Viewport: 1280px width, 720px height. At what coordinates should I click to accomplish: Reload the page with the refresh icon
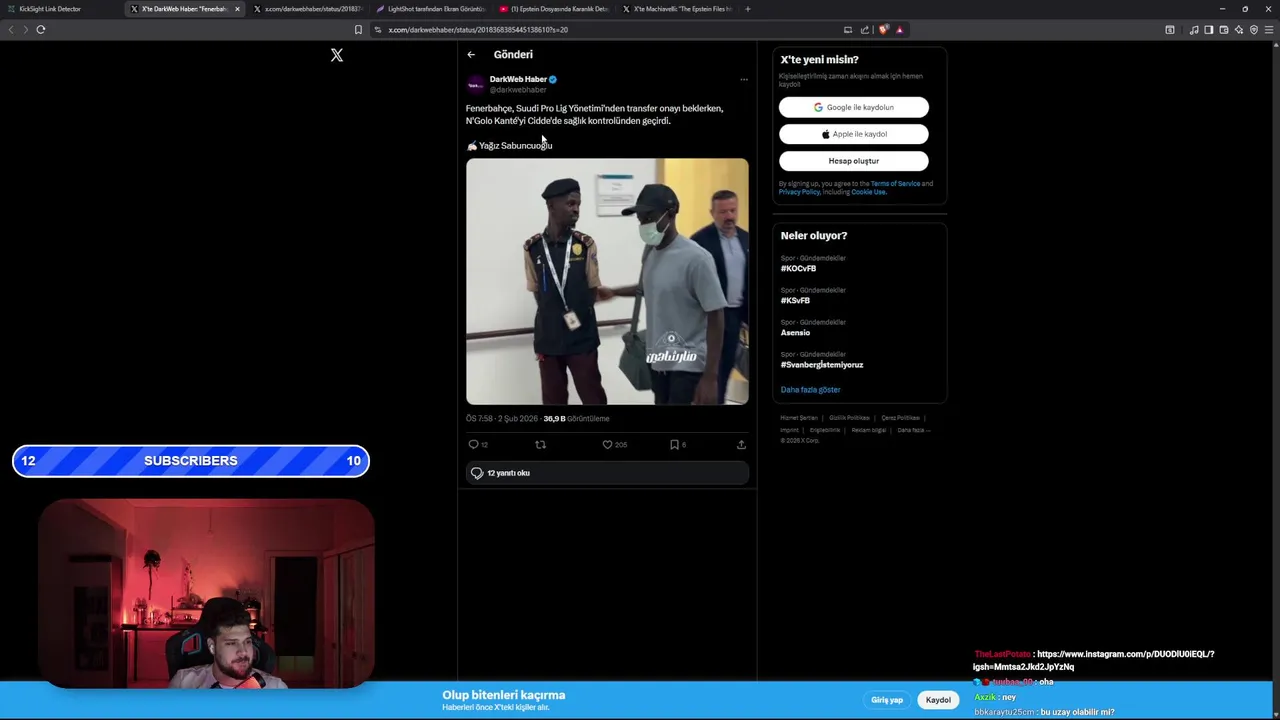pyautogui.click(x=41, y=29)
